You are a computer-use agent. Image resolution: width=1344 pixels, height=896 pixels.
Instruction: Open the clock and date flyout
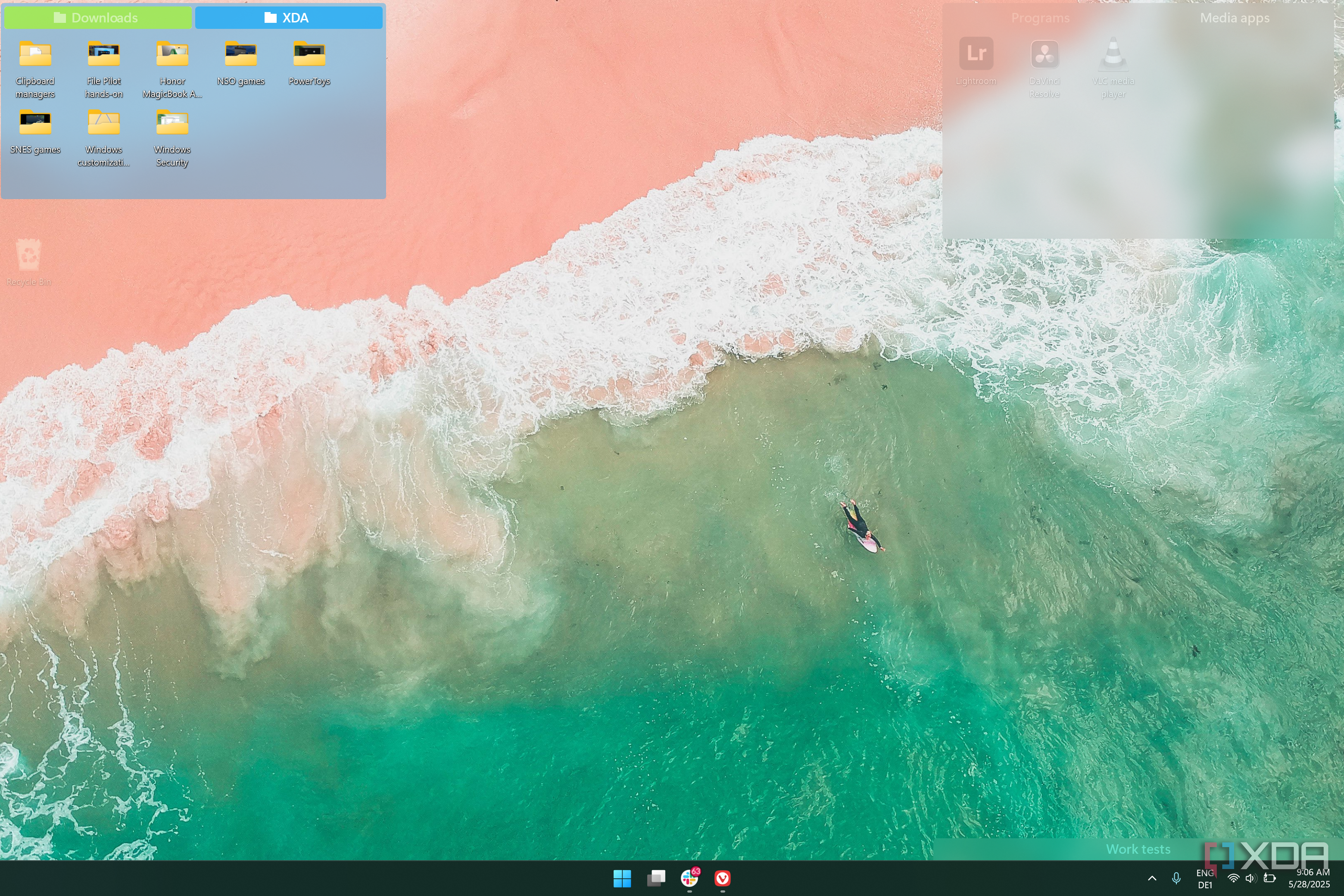pos(1309,878)
